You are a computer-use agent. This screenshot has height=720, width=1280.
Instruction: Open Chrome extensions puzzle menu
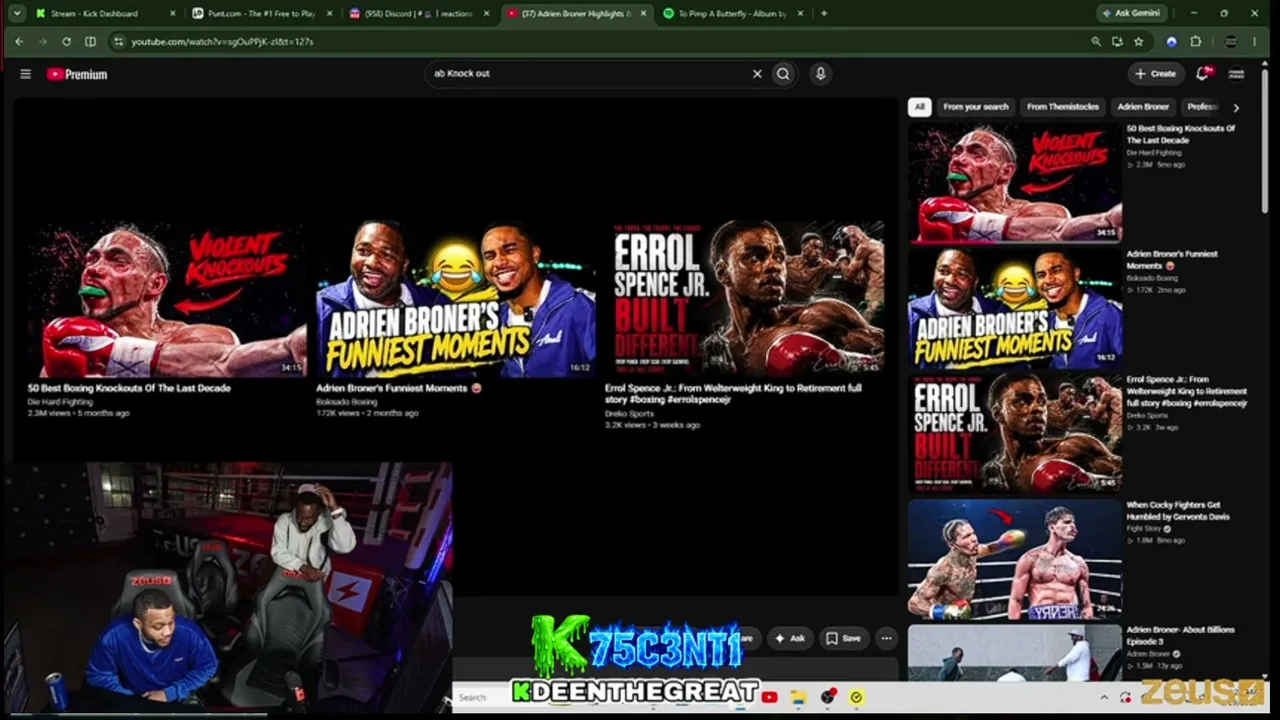(x=1195, y=42)
